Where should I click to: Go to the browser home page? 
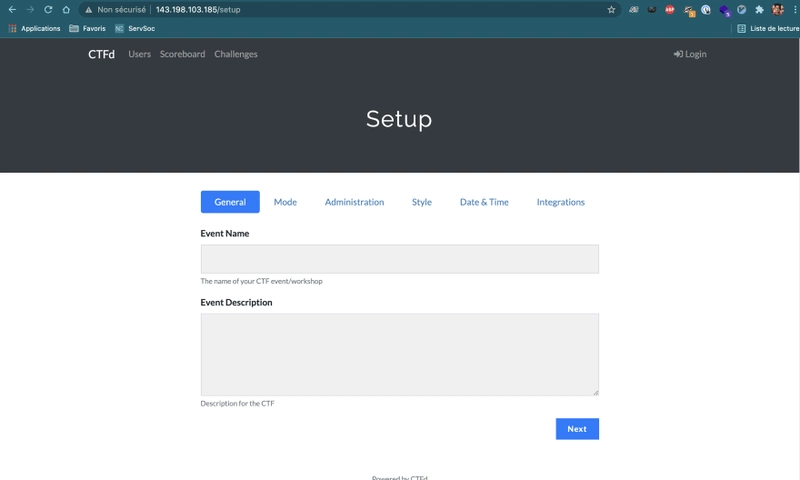pos(66,9)
